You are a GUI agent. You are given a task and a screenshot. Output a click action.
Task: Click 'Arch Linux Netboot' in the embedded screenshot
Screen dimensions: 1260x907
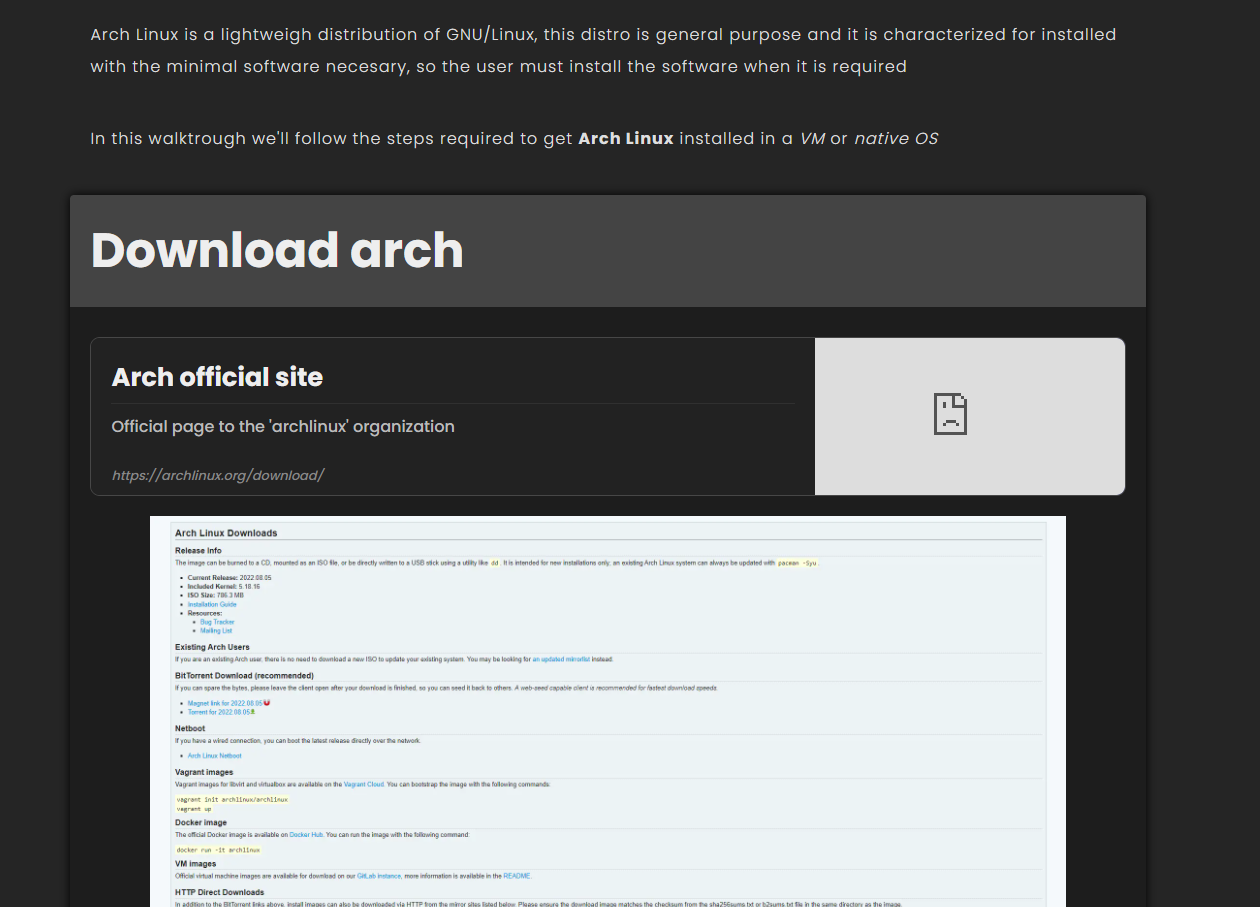tap(214, 756)
